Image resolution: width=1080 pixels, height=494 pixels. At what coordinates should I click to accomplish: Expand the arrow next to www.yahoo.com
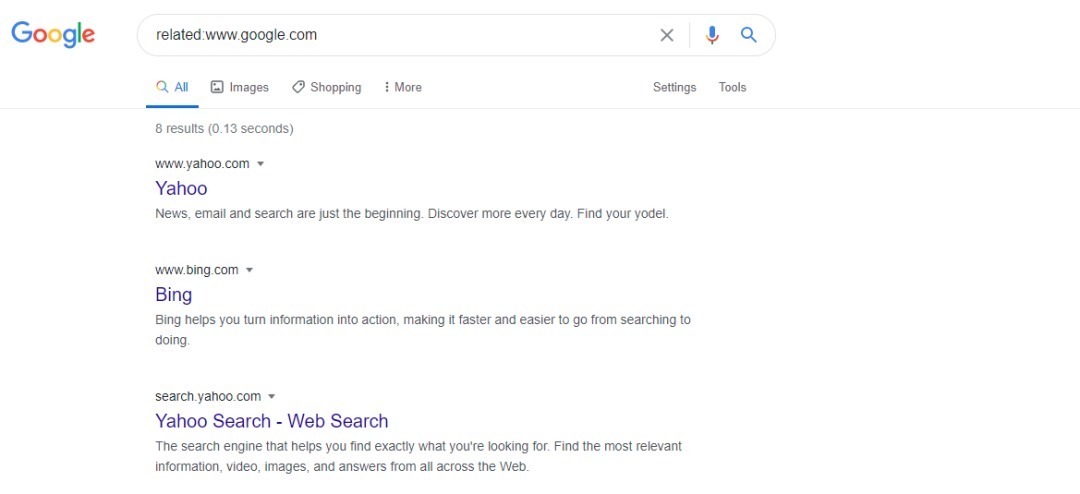pyautogui.click(x=260, y=164)
